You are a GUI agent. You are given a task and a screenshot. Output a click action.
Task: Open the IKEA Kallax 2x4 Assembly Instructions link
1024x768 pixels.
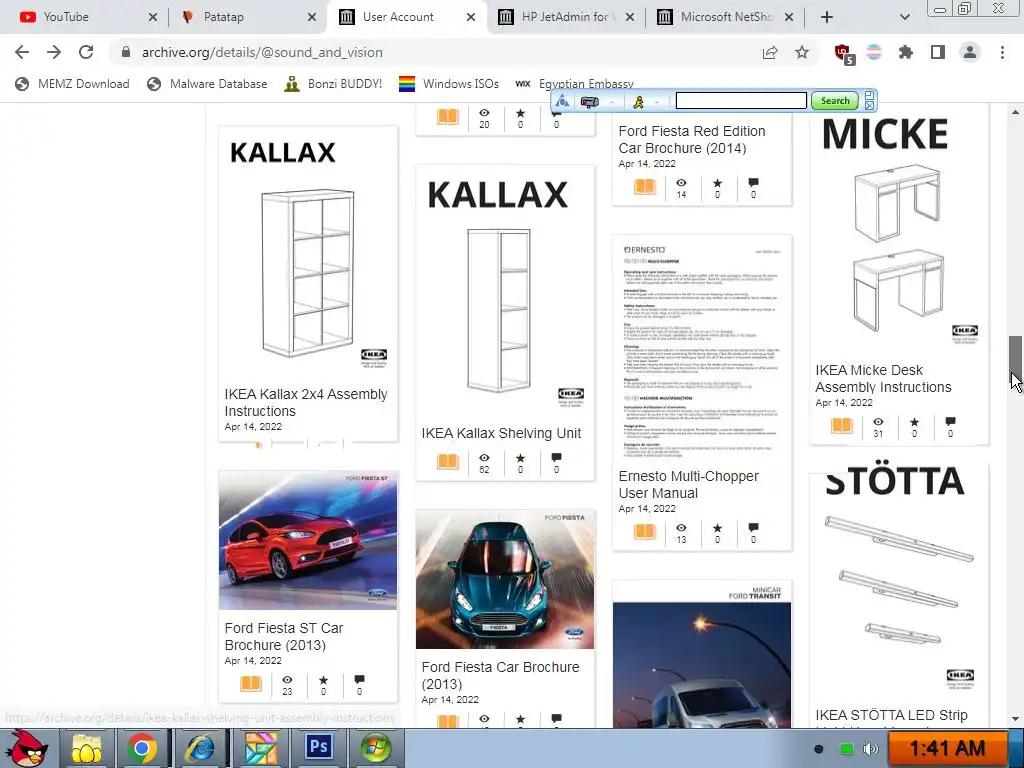(x=306, y=402)
